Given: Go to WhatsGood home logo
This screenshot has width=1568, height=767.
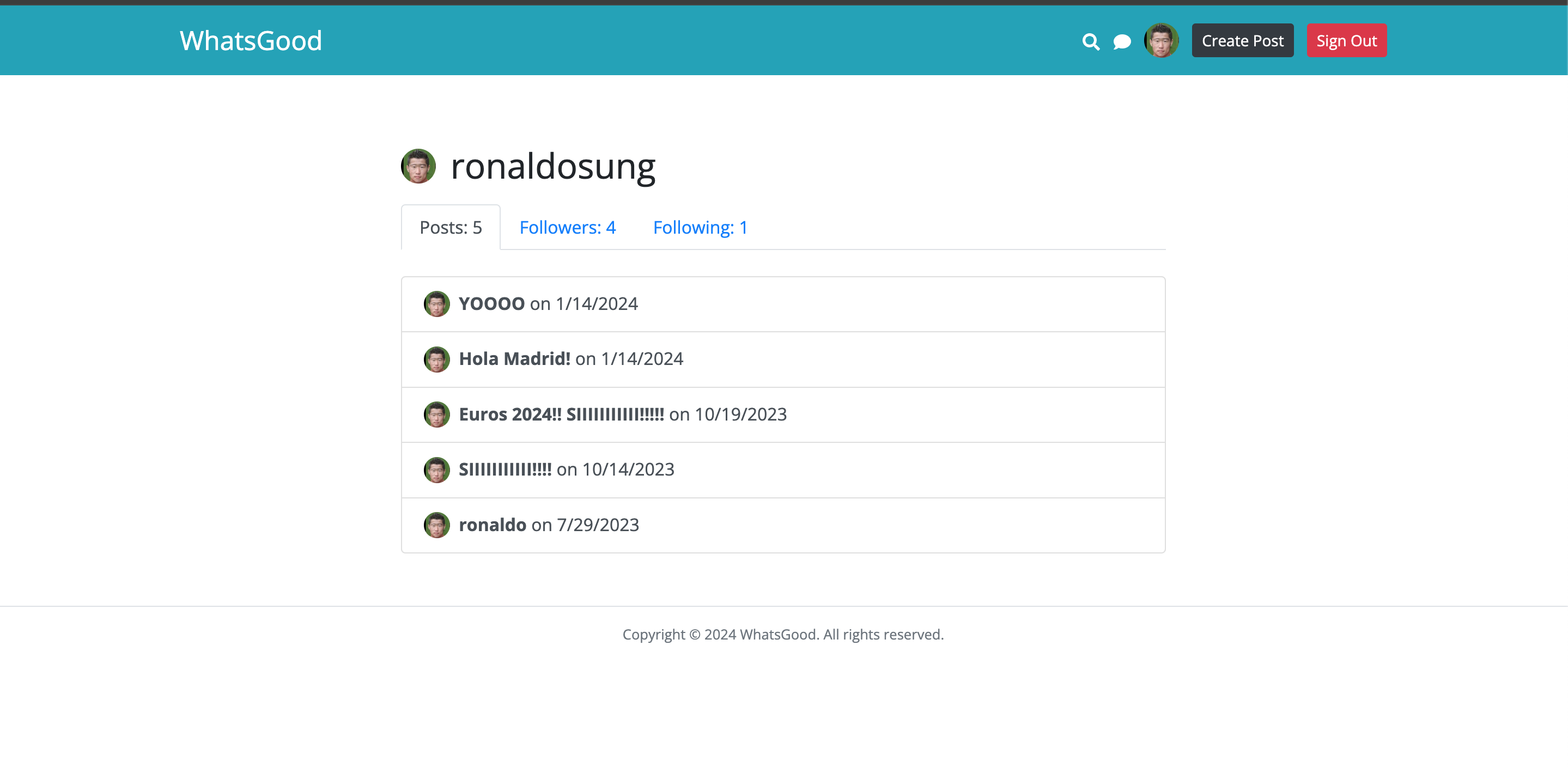Looking at the screenshot, I should pos(251,41).
